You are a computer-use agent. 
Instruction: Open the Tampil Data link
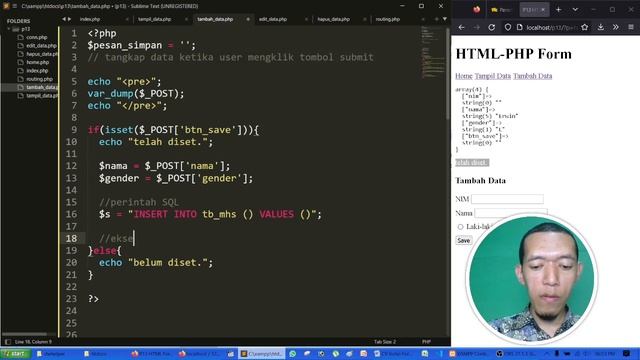(x=493, y=76)
